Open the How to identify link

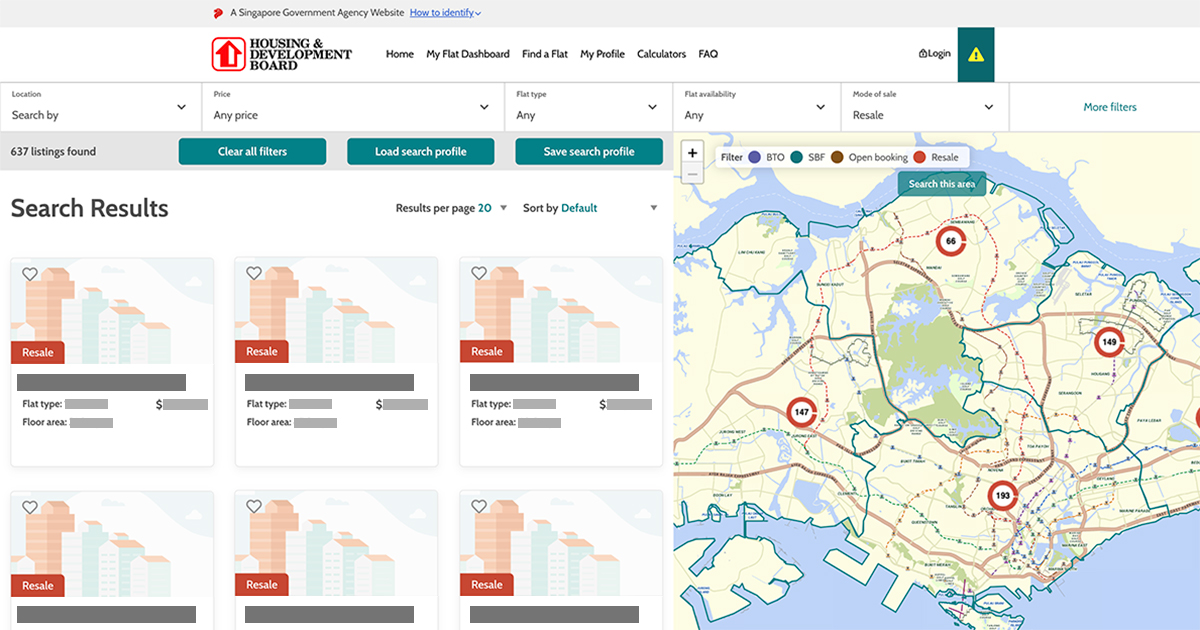coord(441,12)
